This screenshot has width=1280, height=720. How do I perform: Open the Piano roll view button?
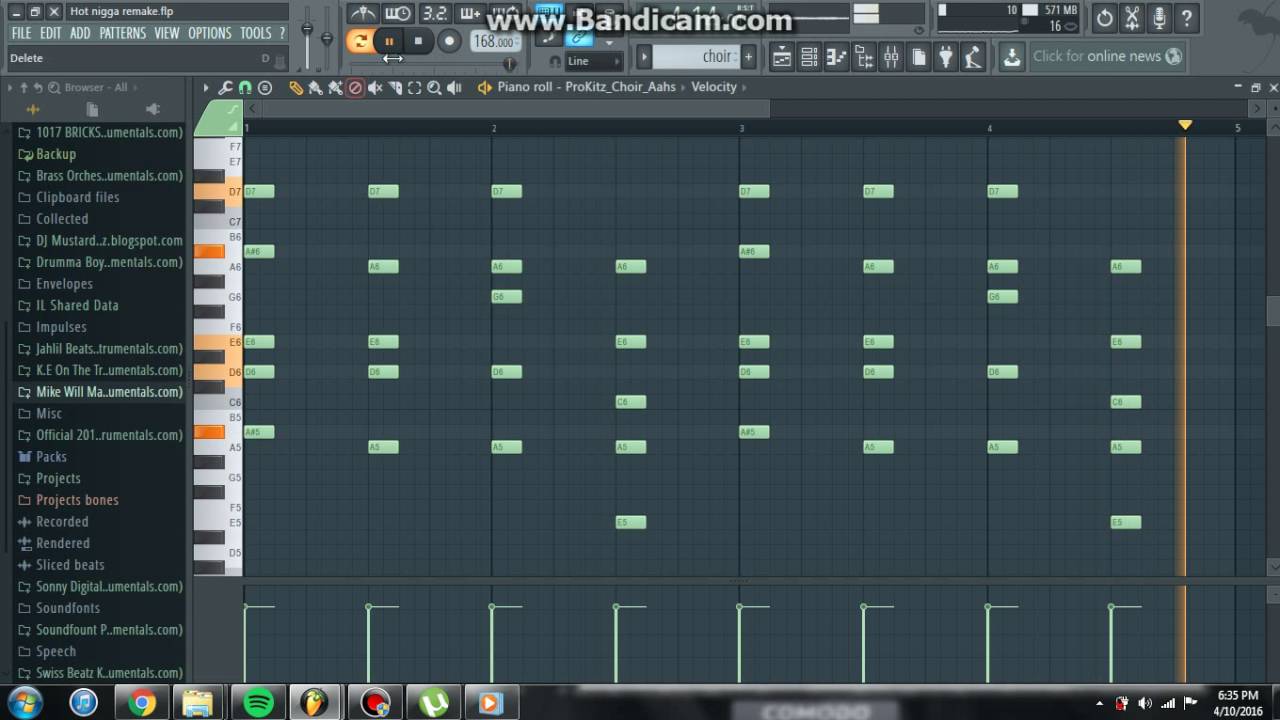click(x=836, y=57)
